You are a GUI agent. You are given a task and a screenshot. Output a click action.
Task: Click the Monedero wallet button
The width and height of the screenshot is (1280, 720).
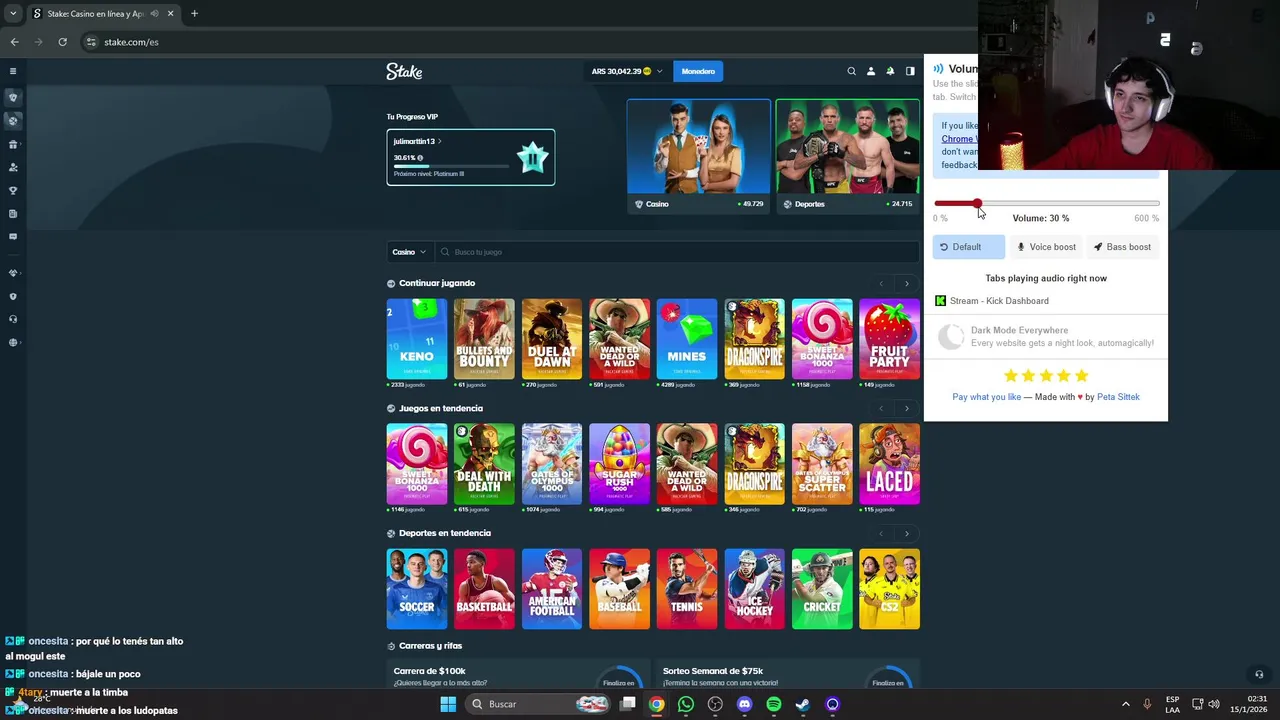tap(698, 71)
